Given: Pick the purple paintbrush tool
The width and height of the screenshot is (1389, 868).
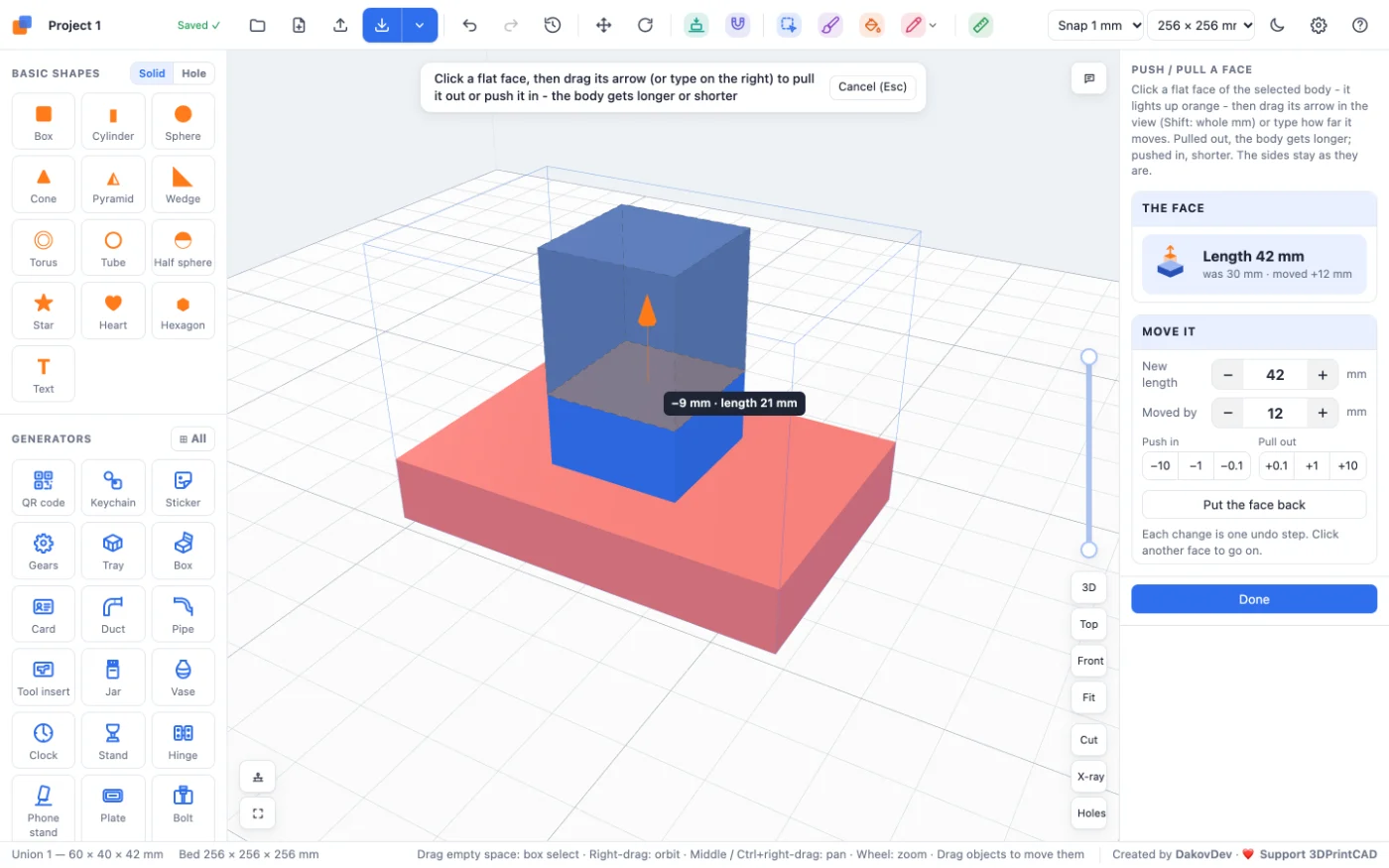Looking at the screenshot, I should click(830, 25).
